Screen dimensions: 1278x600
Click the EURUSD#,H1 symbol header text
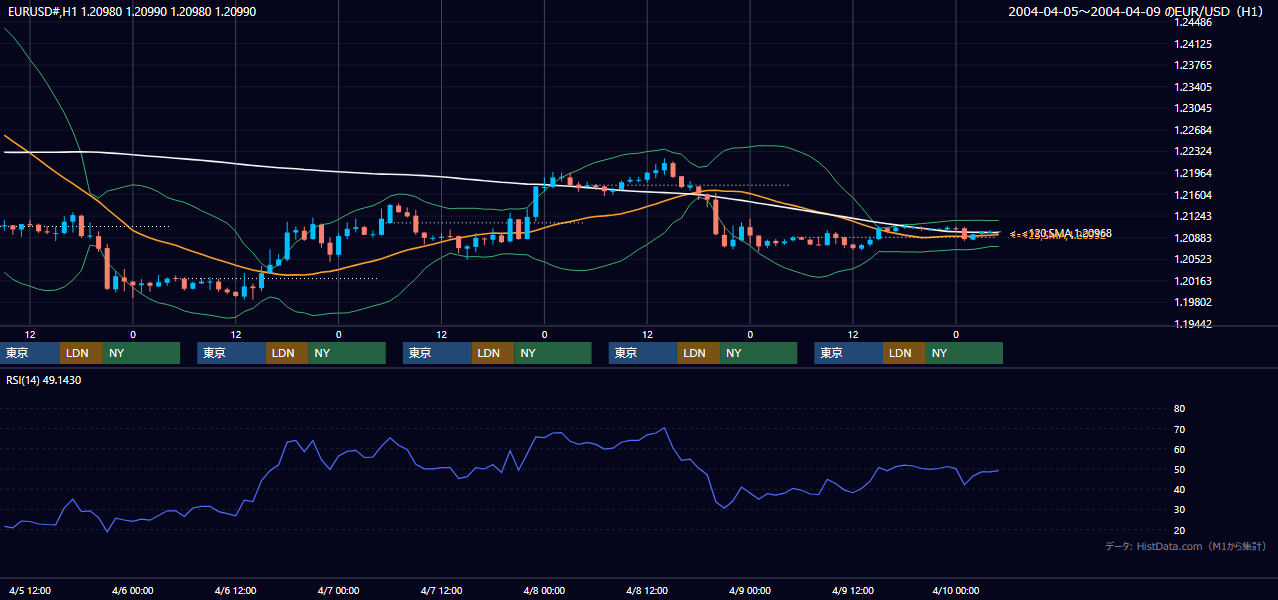tap(132, 12)
